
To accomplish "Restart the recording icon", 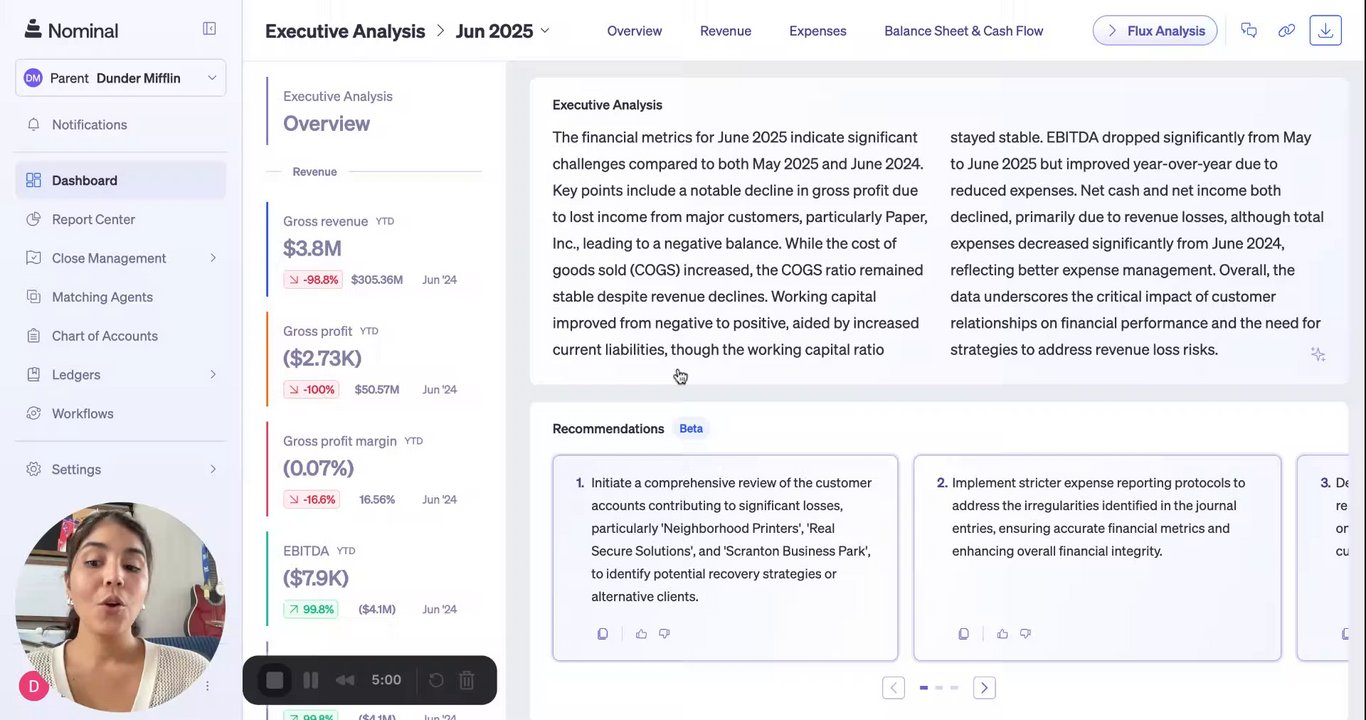I will tap(436, 680).
